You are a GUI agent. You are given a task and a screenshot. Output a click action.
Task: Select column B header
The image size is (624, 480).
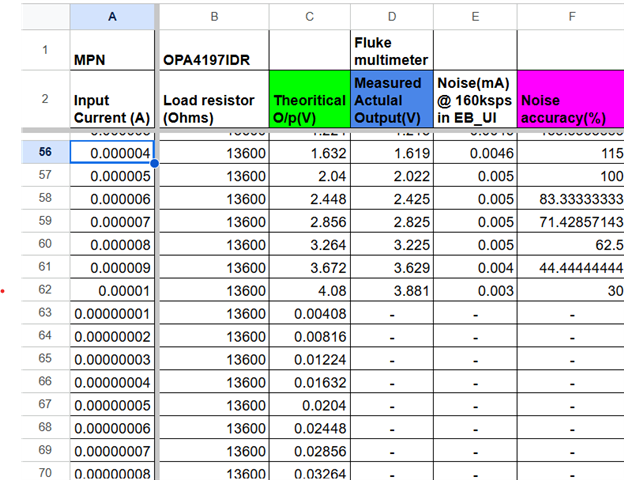[x=214, y=17]
